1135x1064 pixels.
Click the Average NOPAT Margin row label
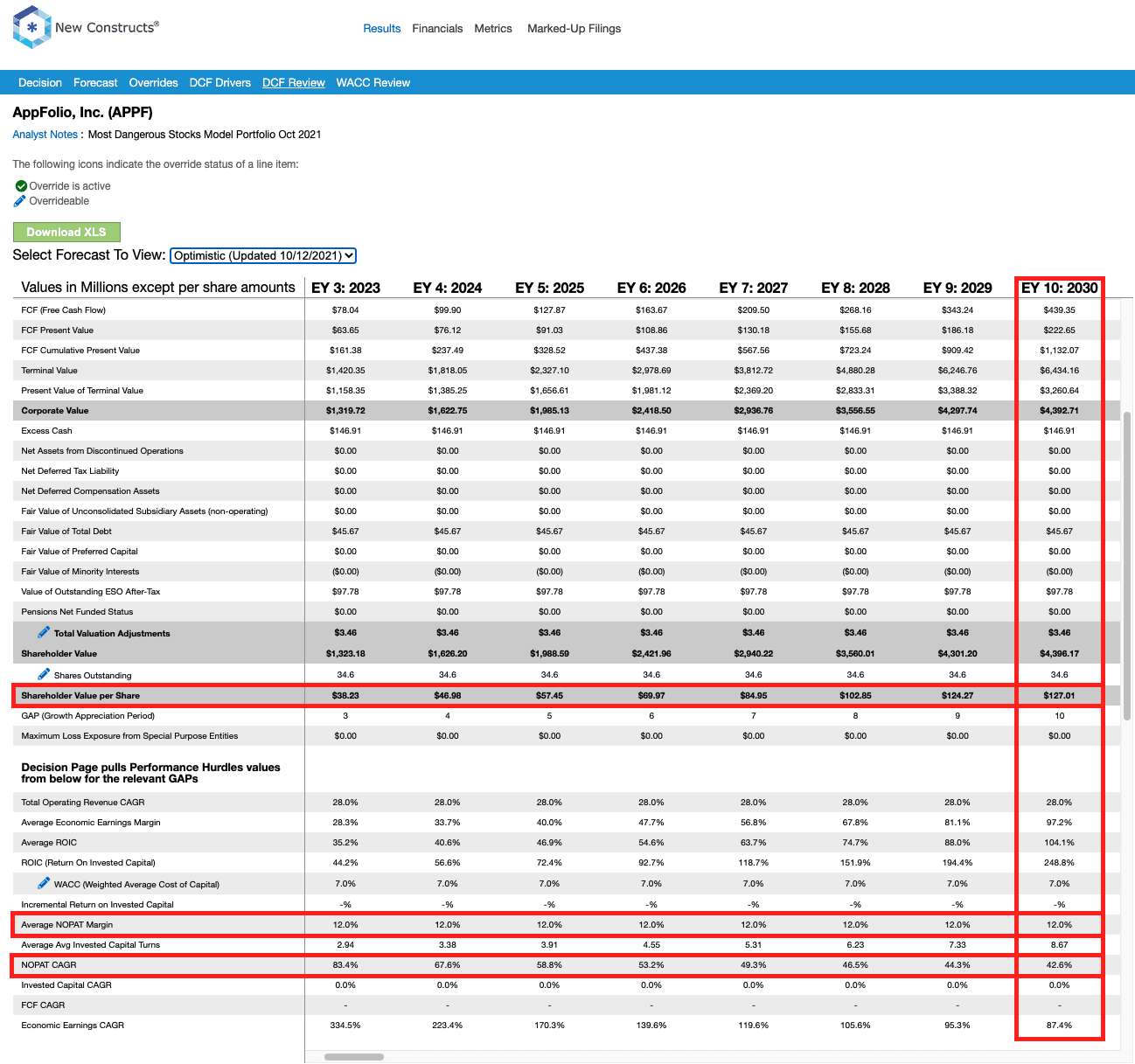click(67, 925)
